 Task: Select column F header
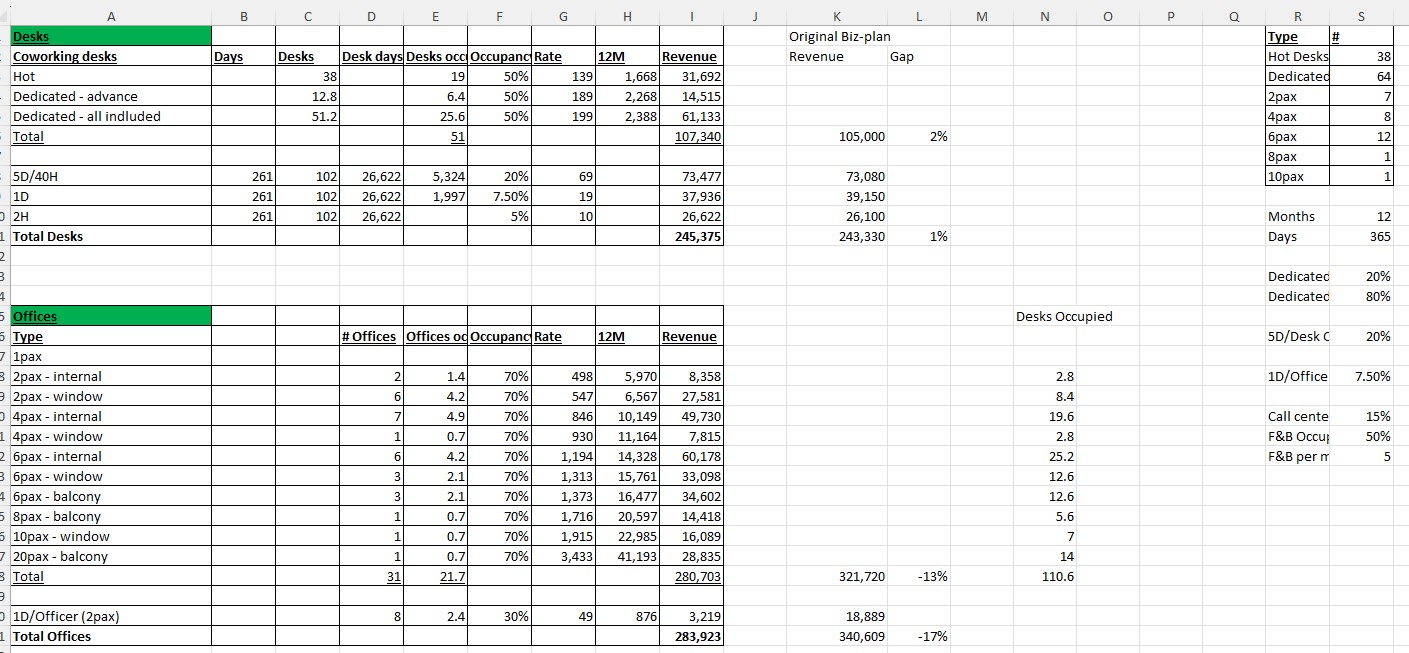click(499, 16)
